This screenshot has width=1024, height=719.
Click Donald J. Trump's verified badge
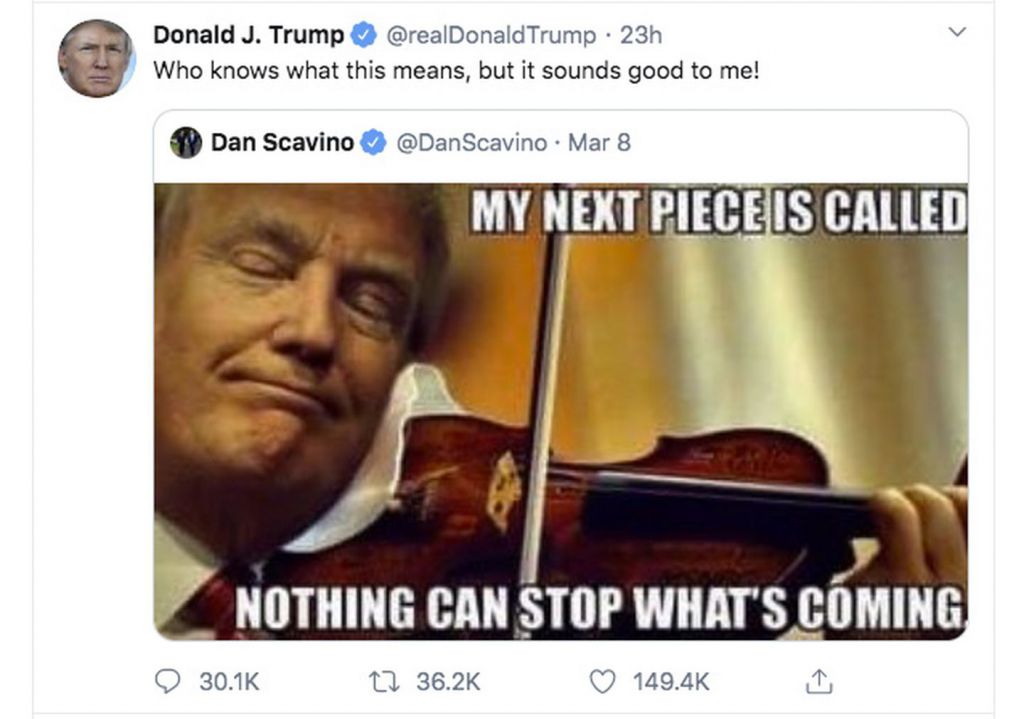pos(364,35)
